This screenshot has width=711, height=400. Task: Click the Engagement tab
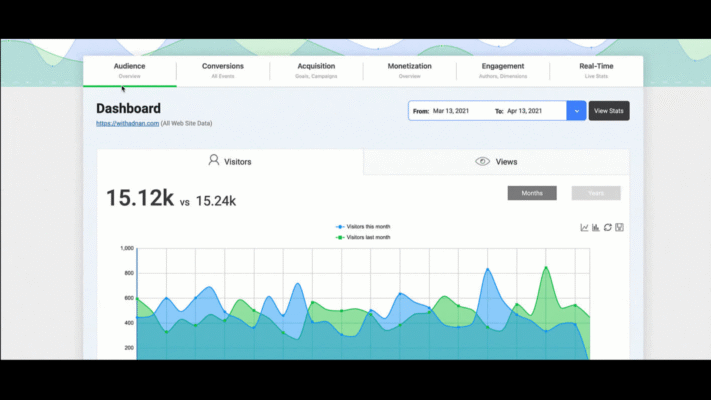pyautogui.click(x=503, y=70)
